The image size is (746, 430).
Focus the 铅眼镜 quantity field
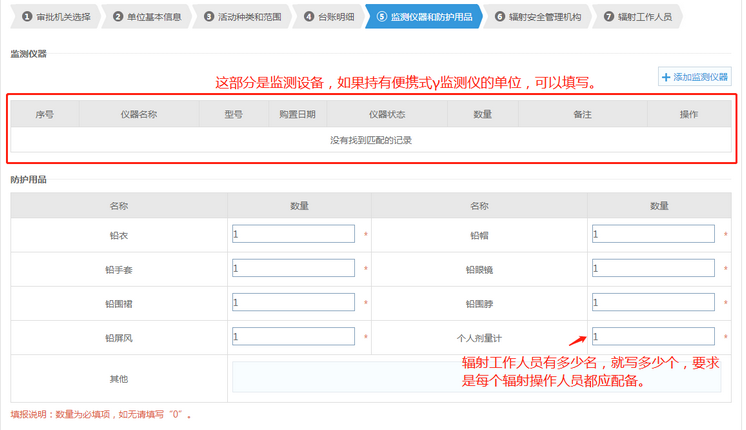tap(653, 268)
